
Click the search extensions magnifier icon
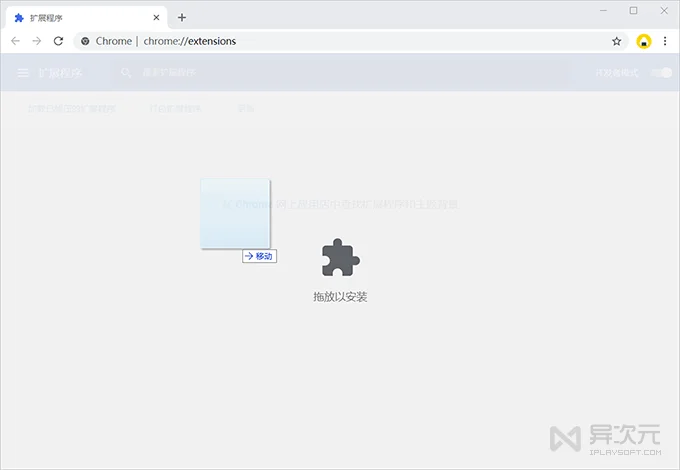click(x=126, y=72)
